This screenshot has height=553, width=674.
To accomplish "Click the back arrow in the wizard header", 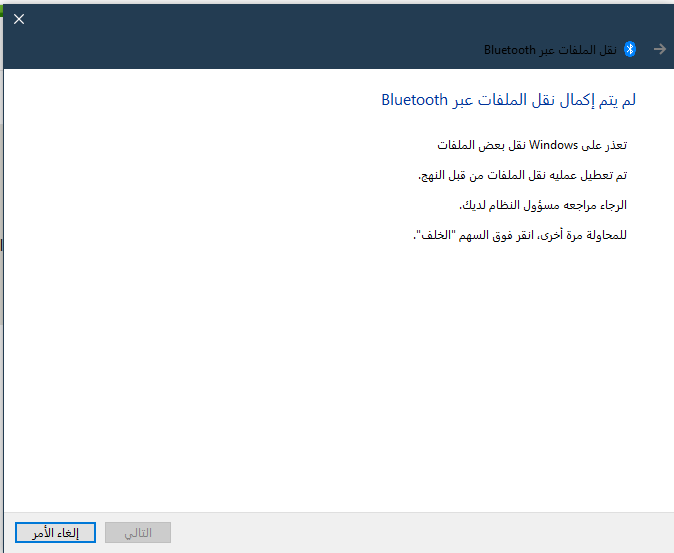I will (x=660, y=49).
